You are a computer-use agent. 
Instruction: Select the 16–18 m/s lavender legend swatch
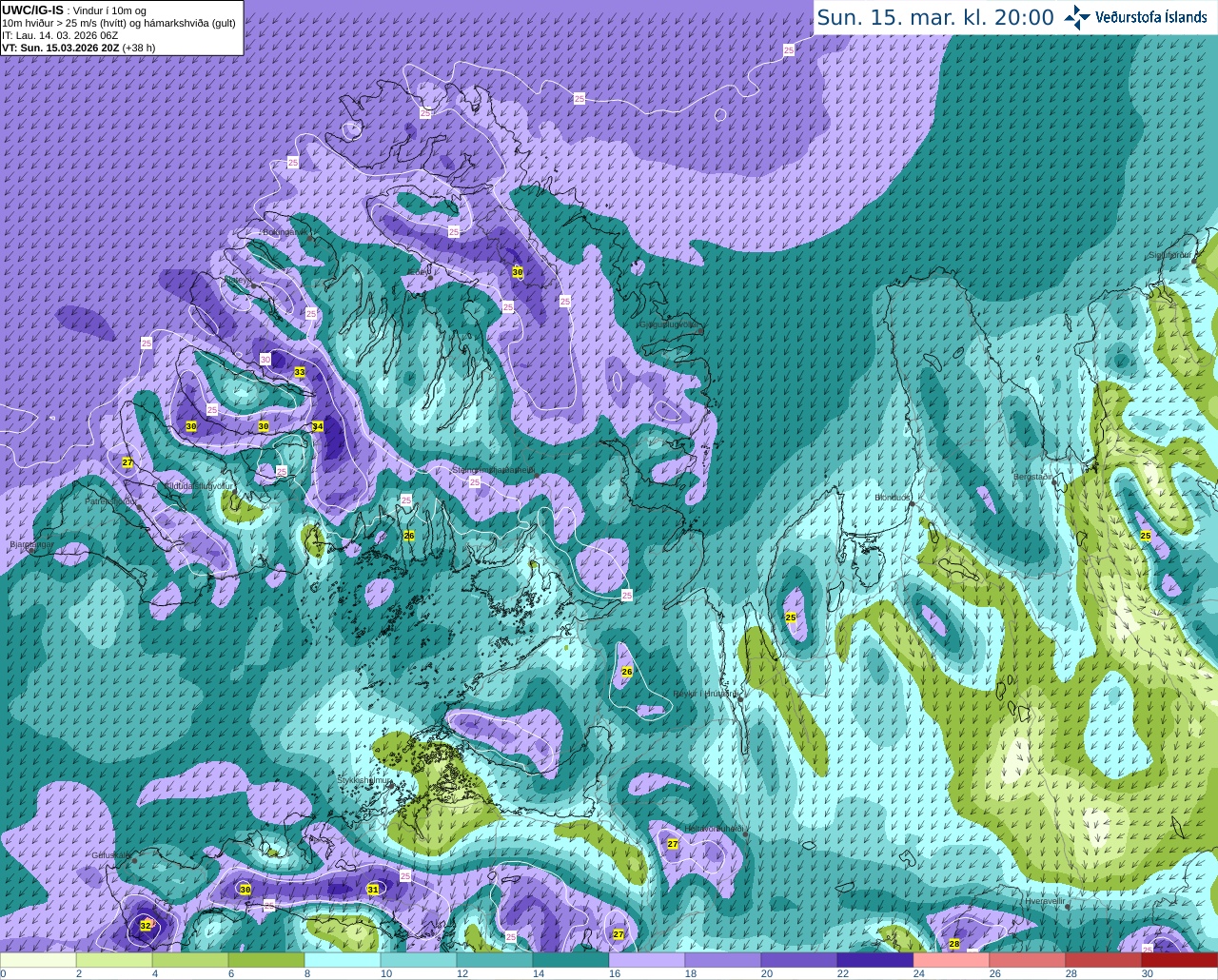pos(647,960)
